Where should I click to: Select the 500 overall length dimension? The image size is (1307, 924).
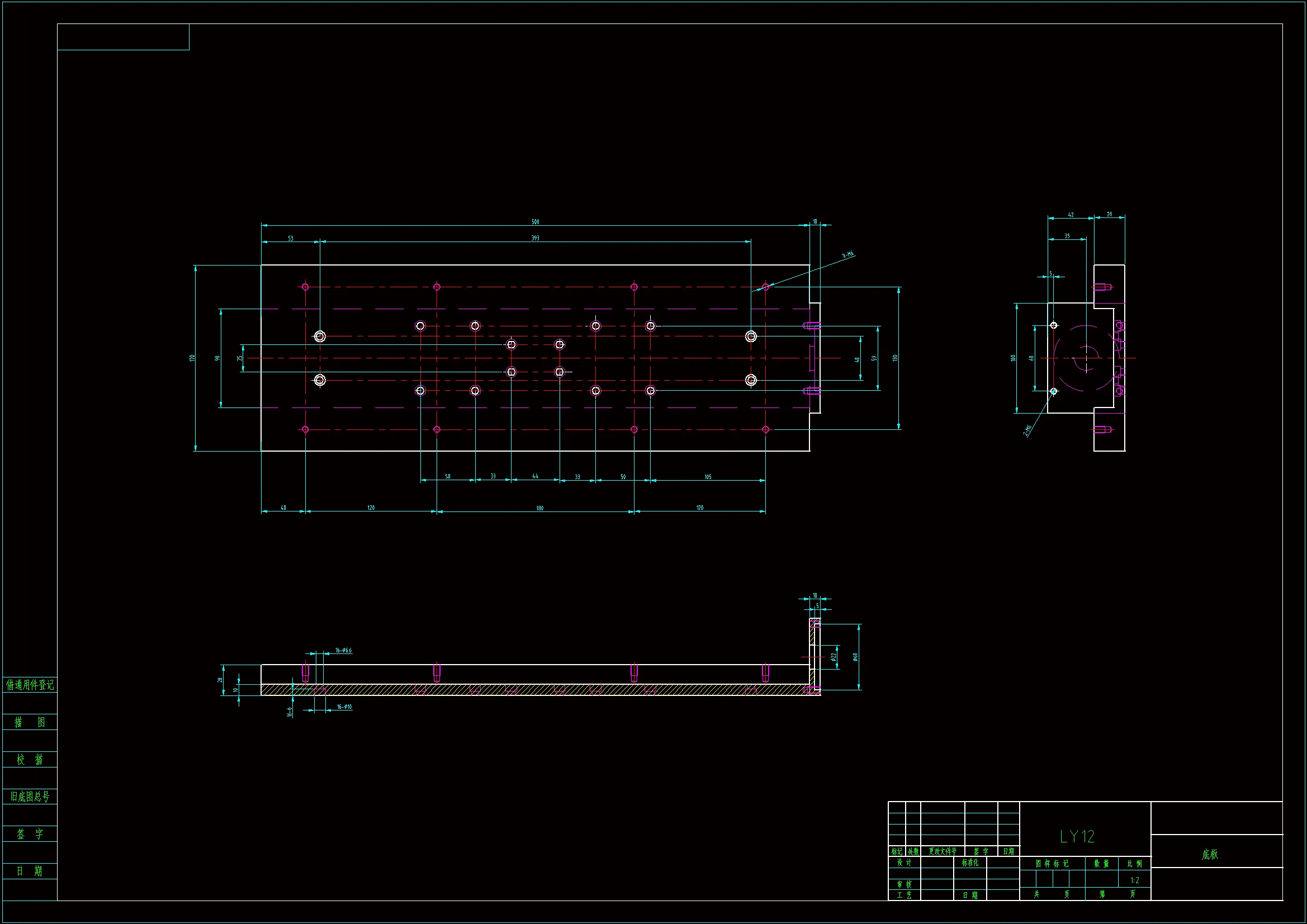[535, 222]
